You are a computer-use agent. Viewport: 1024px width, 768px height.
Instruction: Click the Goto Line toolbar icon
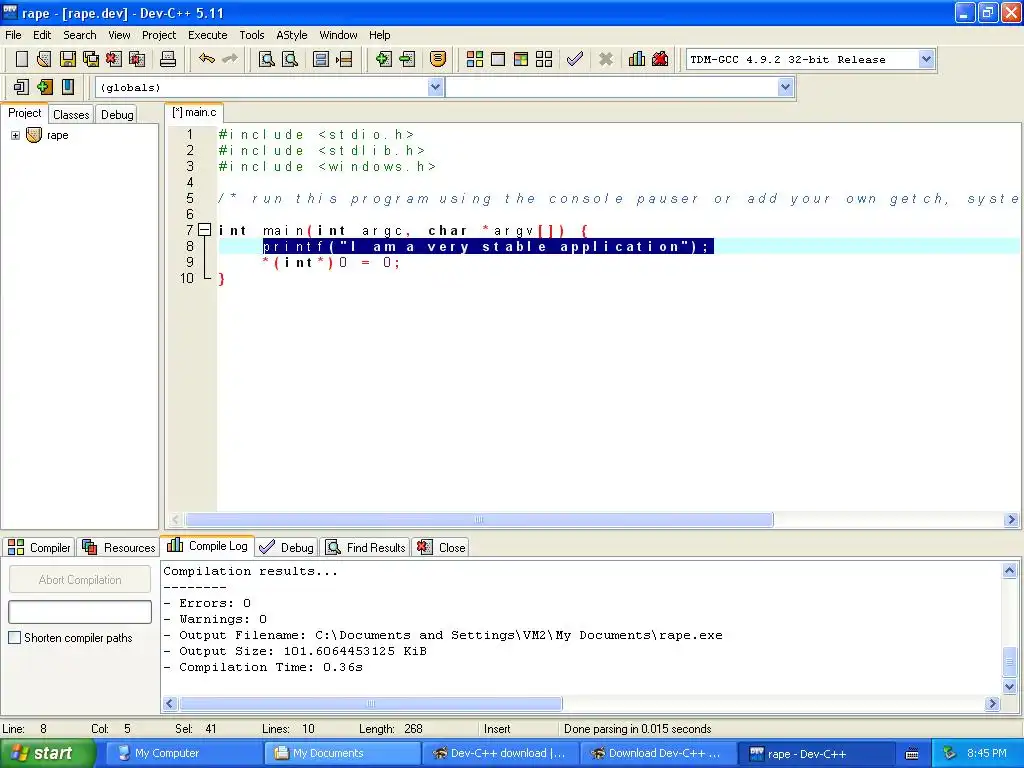(344, 59)
